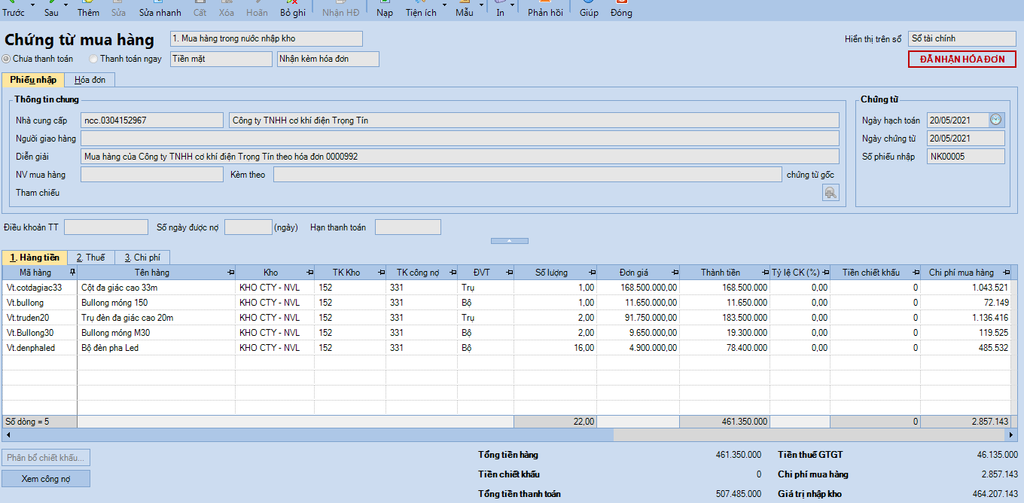The width and height of the screenshot is (1024, 503).
Task: Select the 3. Chi phí tab
Action: click(x=142, y=257)
